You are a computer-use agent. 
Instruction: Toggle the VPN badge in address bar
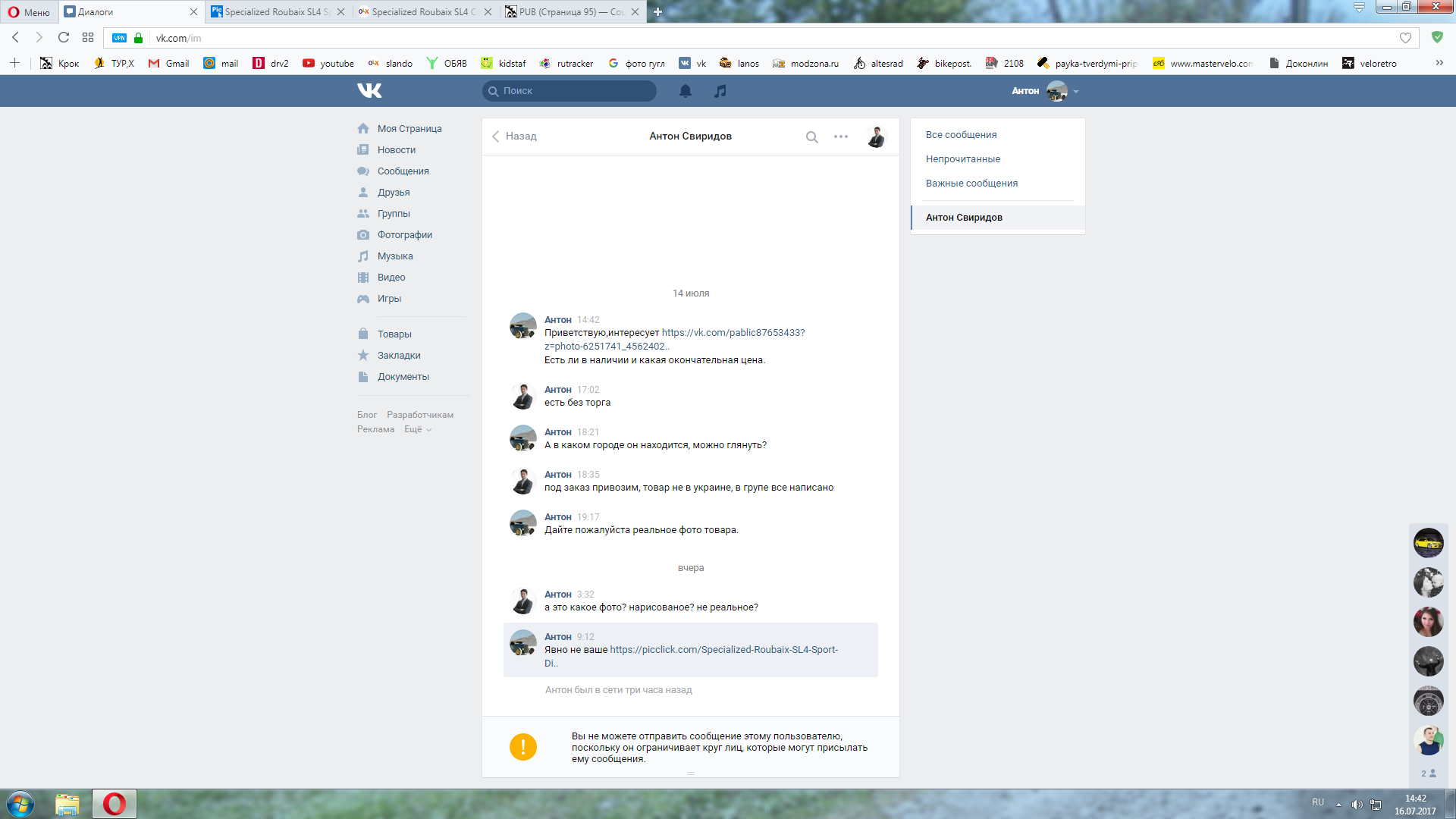(119, 38)
